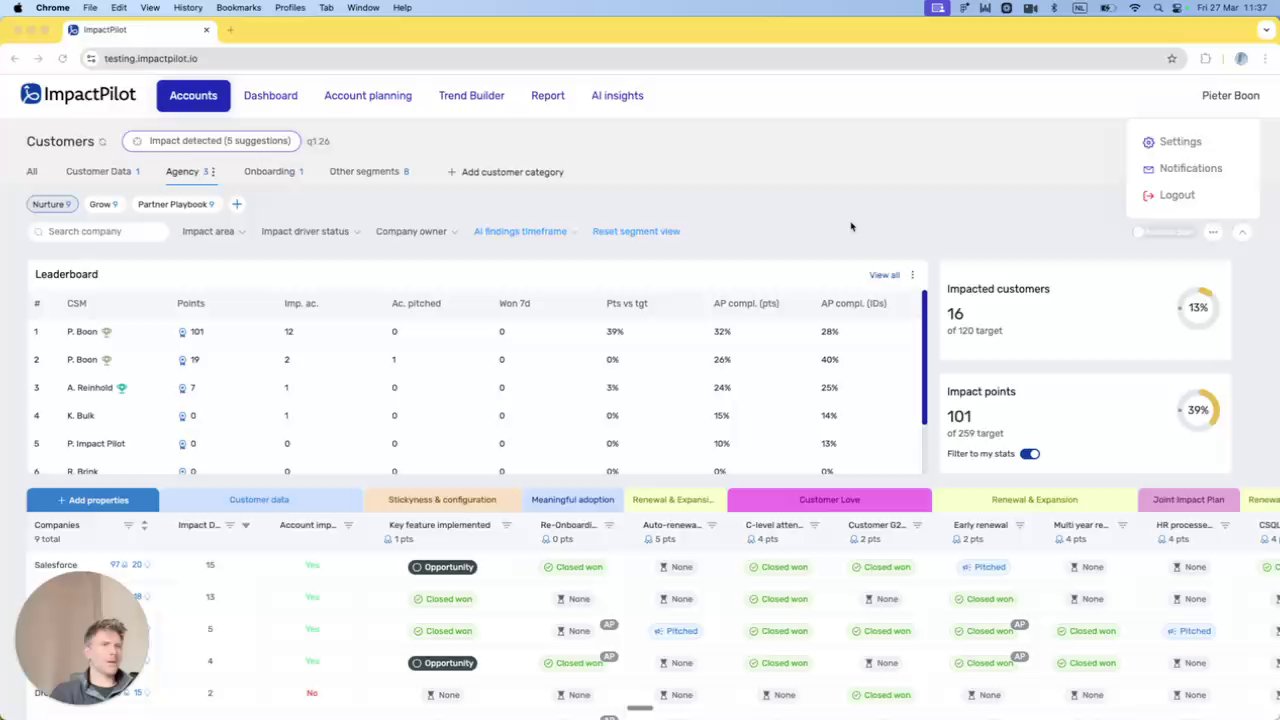The width and height of the screenshot is (1280, 720).
Task: Click in the Search company field
Action: 98,231
